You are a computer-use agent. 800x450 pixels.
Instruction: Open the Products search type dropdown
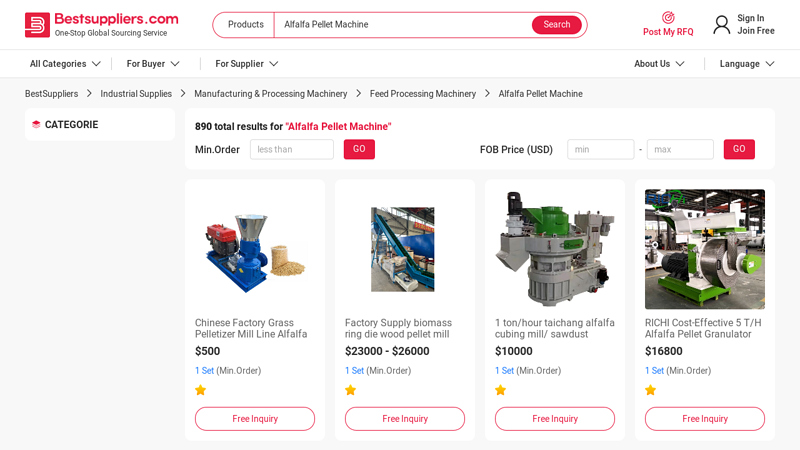[x=245, y=24]
